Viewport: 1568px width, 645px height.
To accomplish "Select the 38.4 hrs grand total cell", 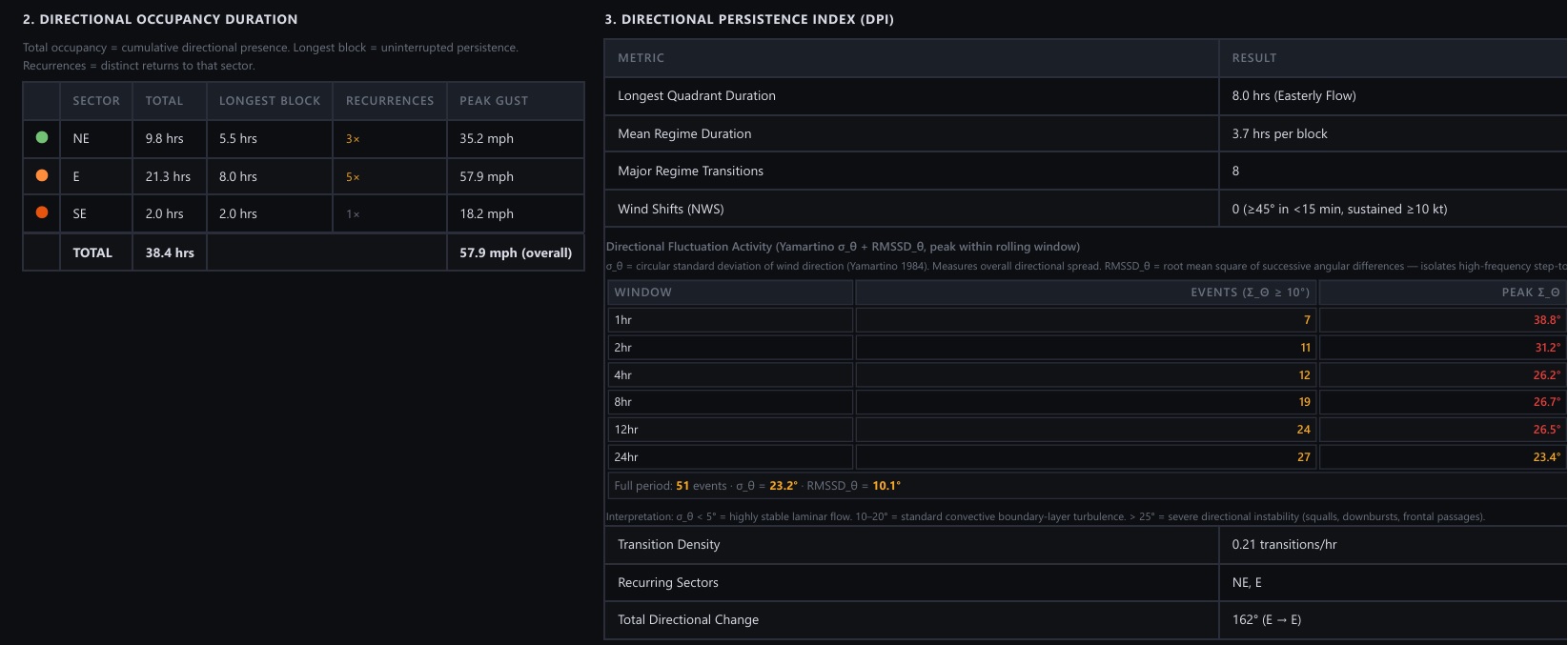I will (x=170, y=252).
